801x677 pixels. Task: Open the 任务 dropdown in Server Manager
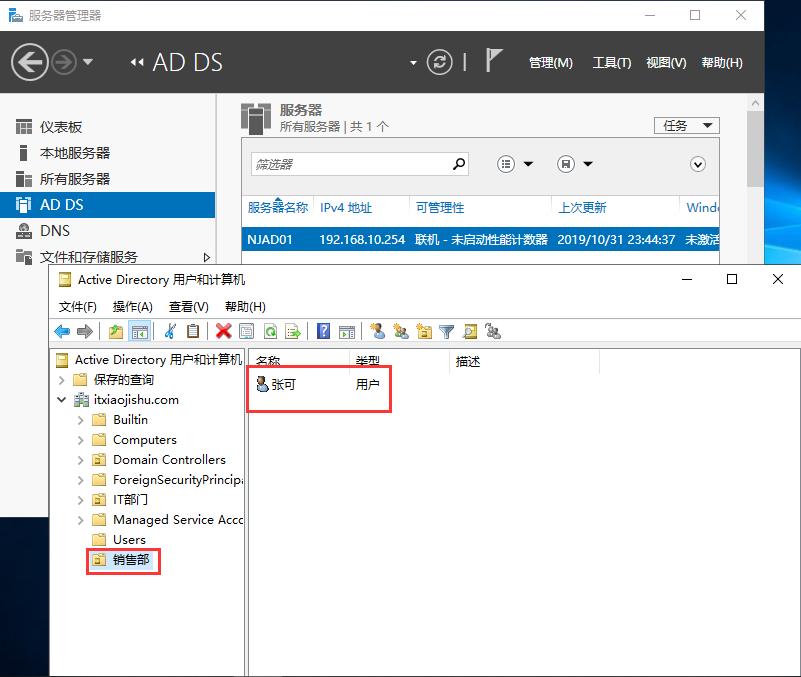coord(686,125)
